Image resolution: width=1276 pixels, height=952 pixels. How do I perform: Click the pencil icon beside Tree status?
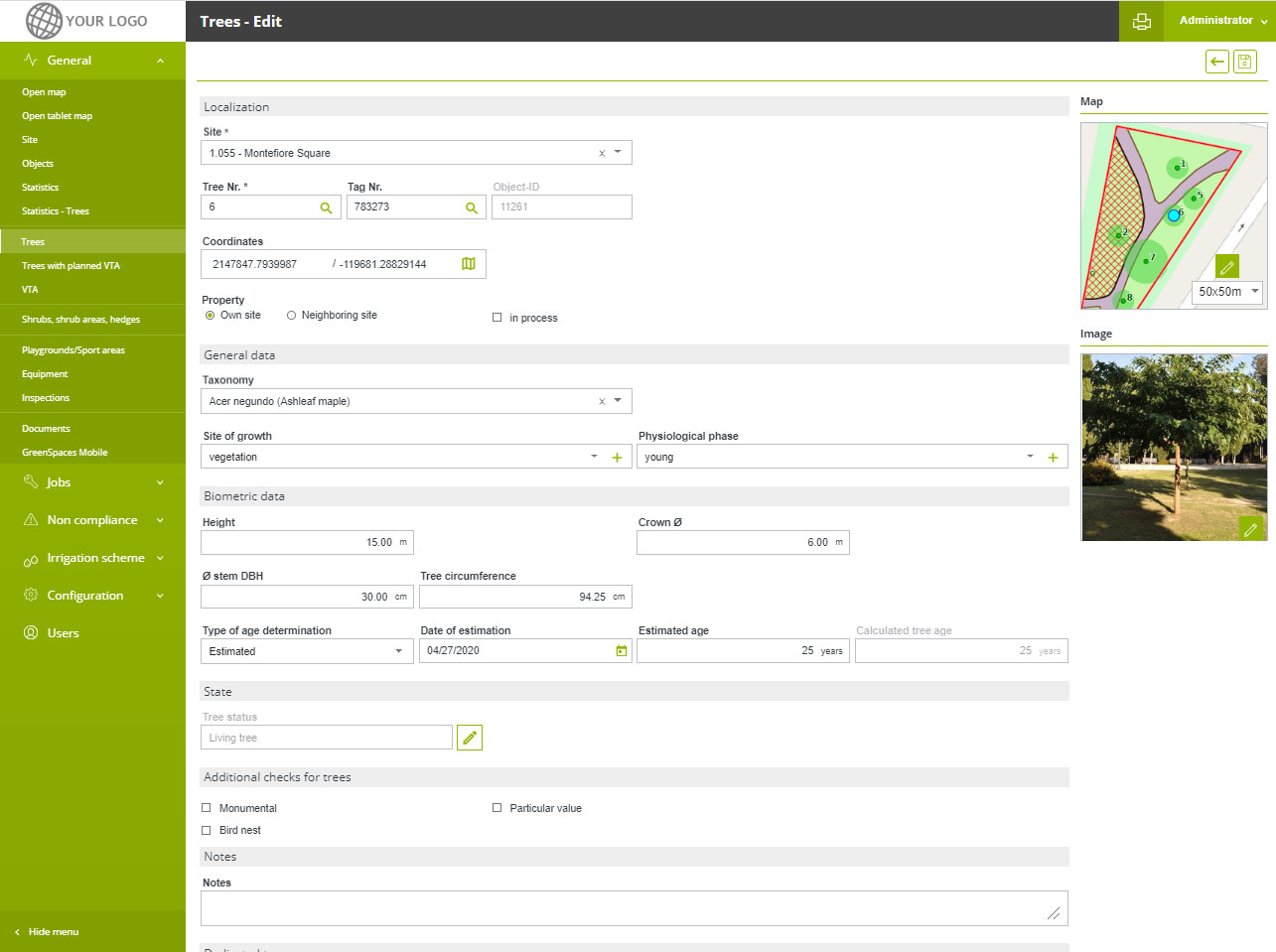point(470,738)
